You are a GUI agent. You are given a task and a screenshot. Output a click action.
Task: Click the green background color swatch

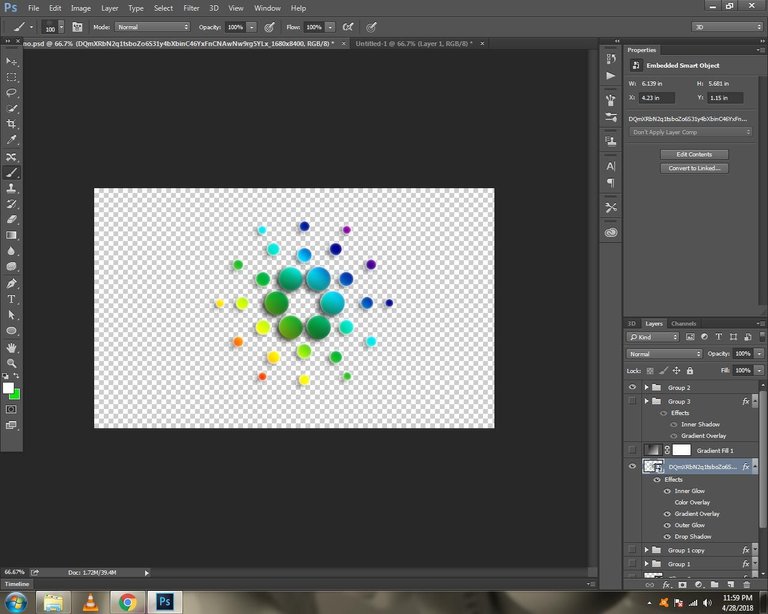click(16, 395)
